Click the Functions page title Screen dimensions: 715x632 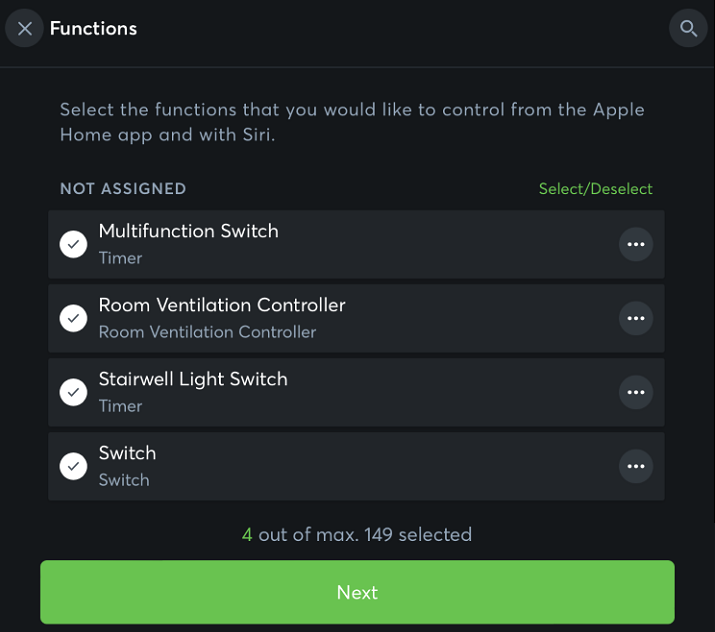point(93,29)
